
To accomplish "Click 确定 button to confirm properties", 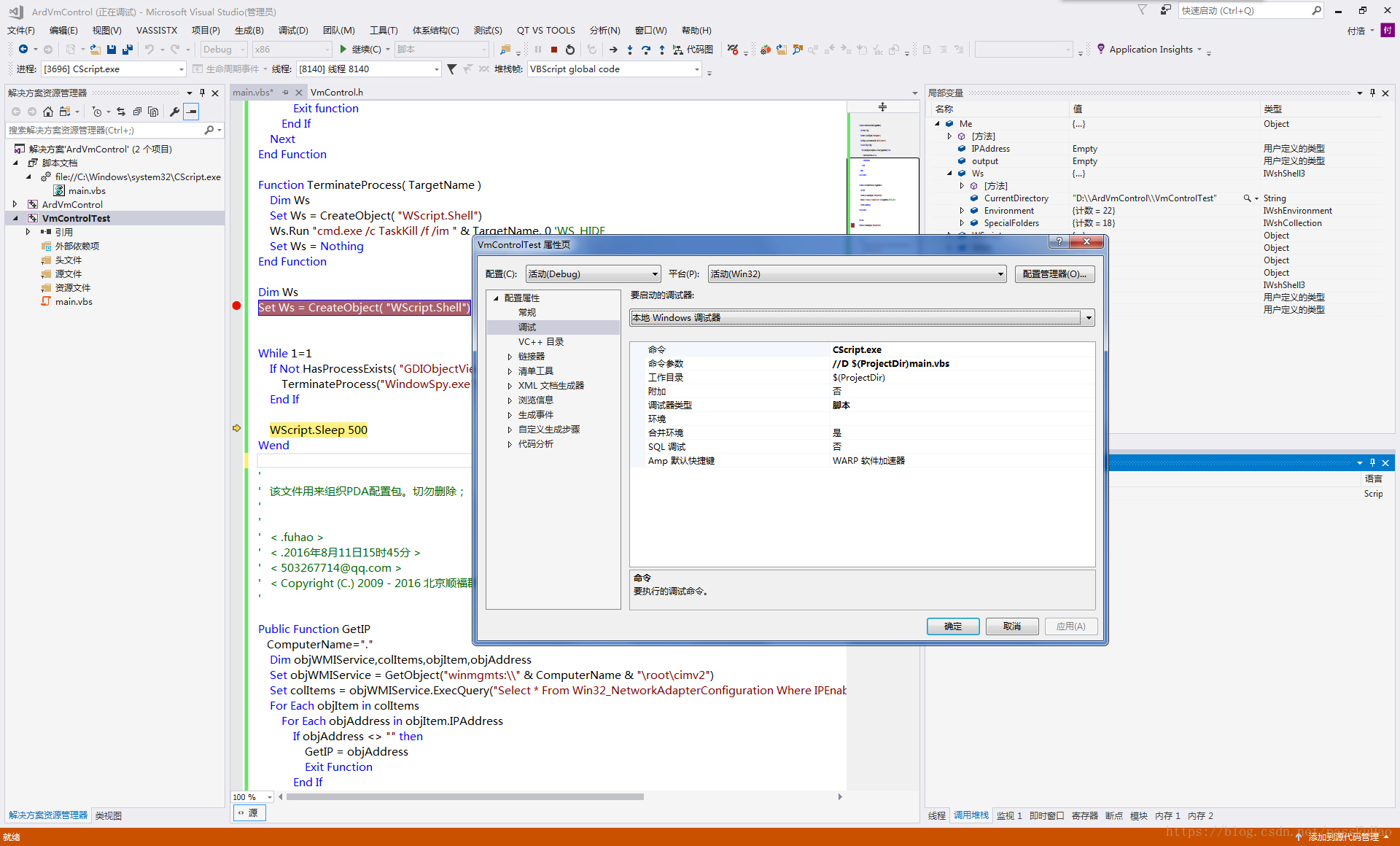I will [x=950, y=627].
